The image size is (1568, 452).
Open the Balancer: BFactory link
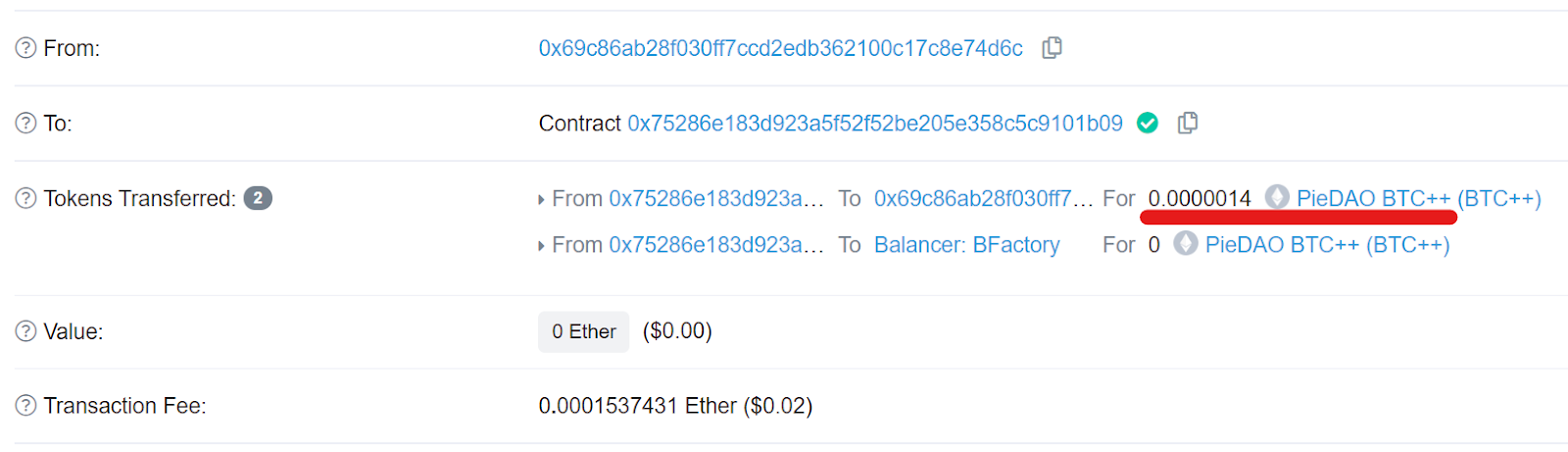click(x=967, y=245)
